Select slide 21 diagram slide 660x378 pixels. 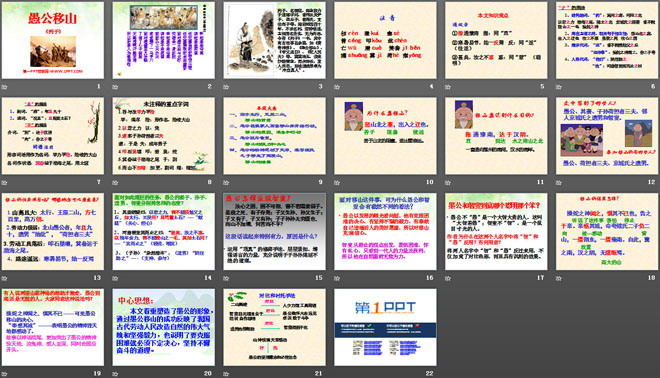[274, 327]
